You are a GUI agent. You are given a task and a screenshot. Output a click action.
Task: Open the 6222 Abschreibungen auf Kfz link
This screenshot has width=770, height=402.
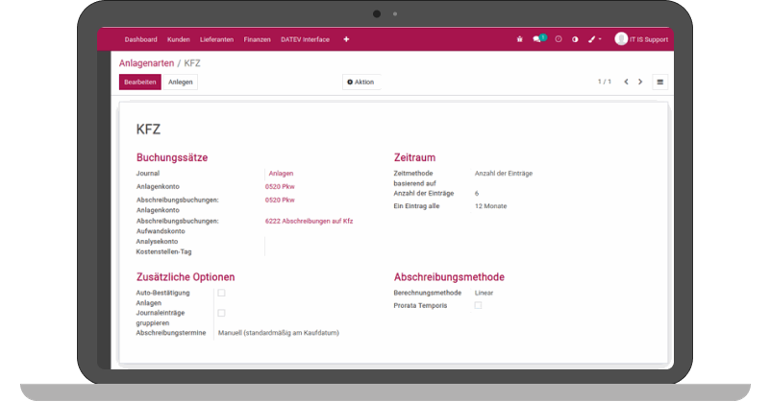[309, 221]
